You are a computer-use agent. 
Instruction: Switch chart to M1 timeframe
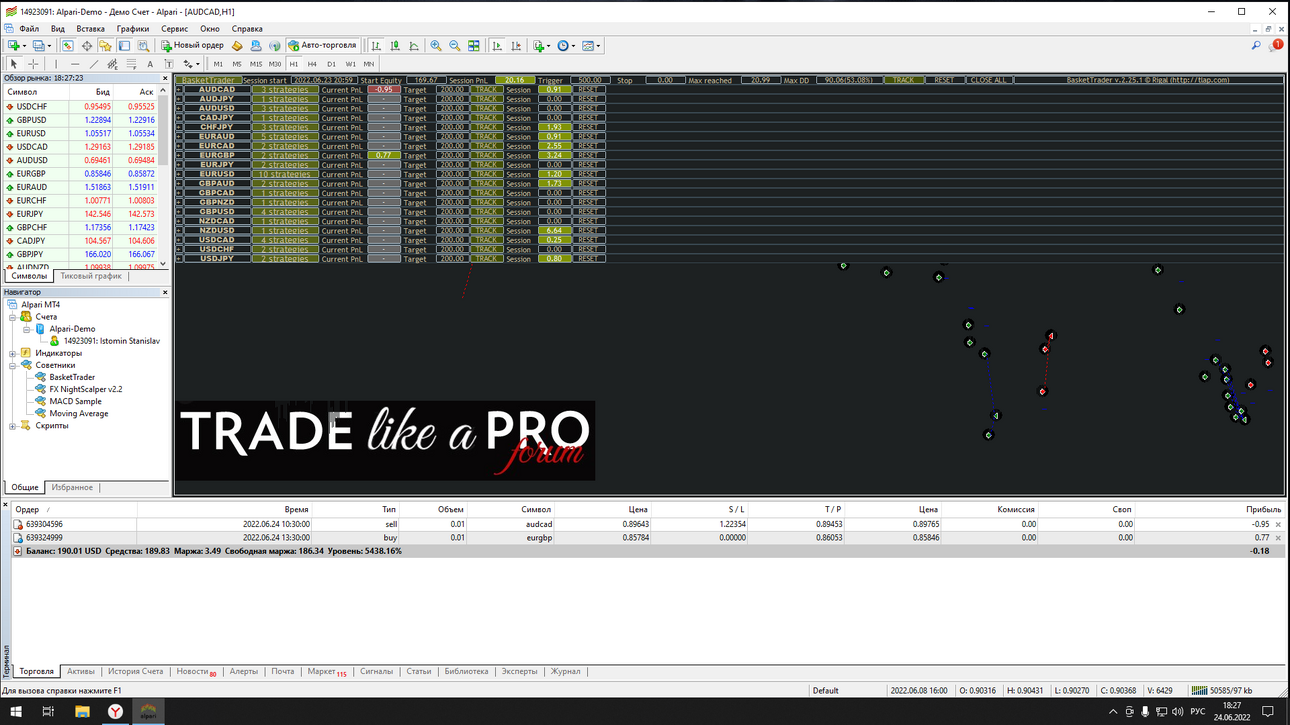[x=218, y=64]
